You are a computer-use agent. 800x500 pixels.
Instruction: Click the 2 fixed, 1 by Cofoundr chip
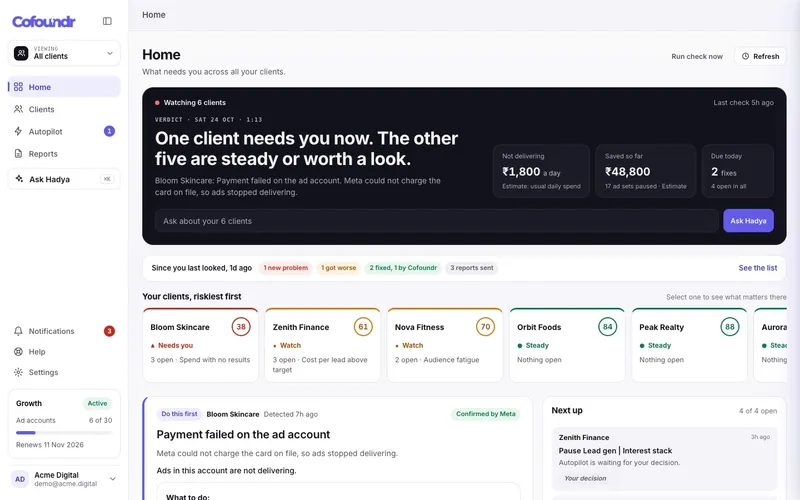pos(403,268)
